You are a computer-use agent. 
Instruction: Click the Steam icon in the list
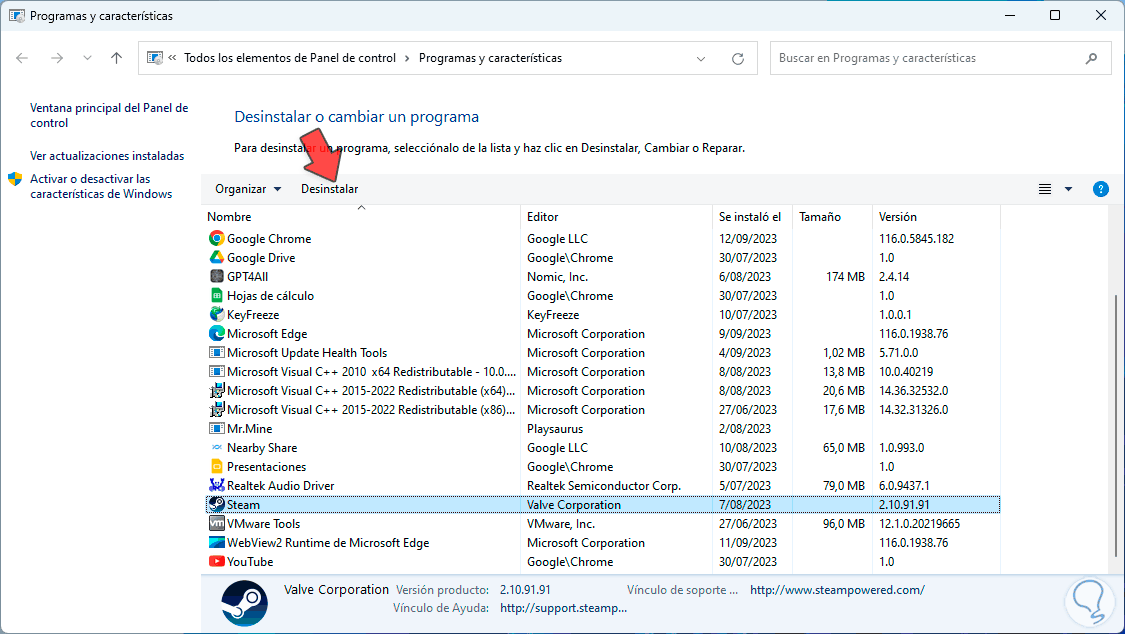[217, 504]
